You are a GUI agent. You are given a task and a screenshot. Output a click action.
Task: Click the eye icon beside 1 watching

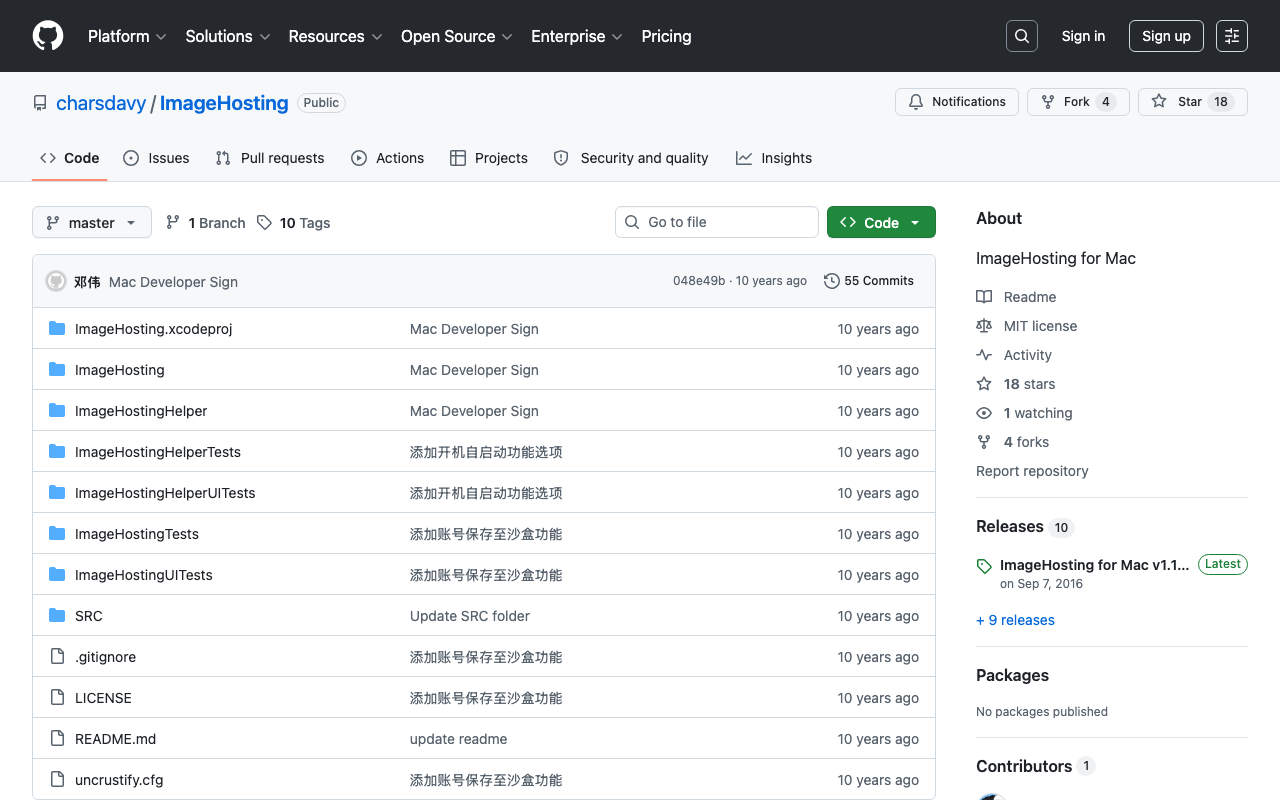coord(984,413)
